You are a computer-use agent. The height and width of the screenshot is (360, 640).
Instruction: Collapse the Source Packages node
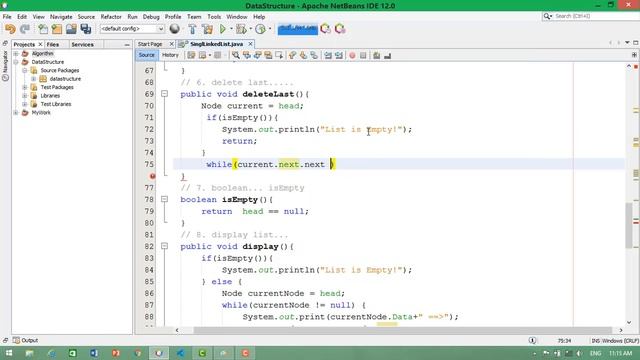point(25,71)
